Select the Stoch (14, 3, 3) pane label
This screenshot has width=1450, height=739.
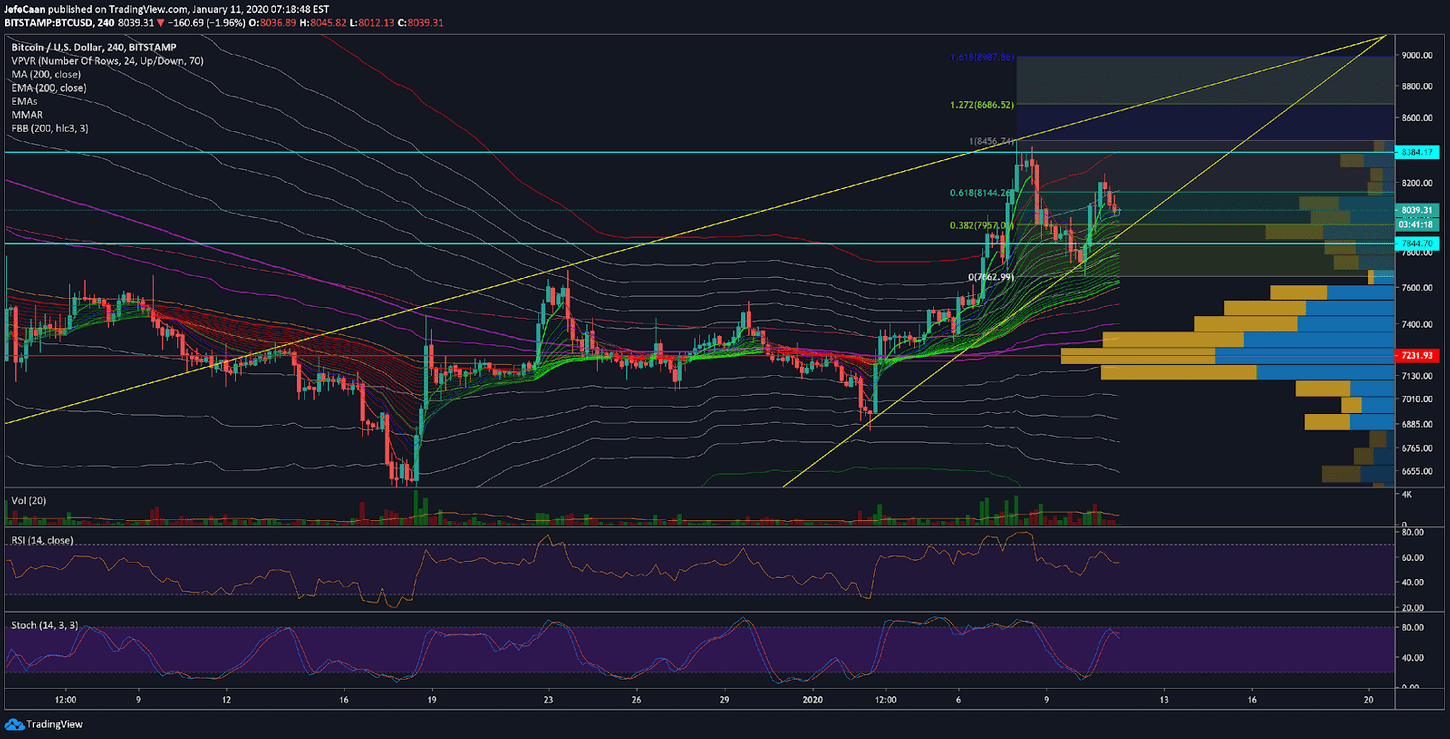tap(43, 625)
